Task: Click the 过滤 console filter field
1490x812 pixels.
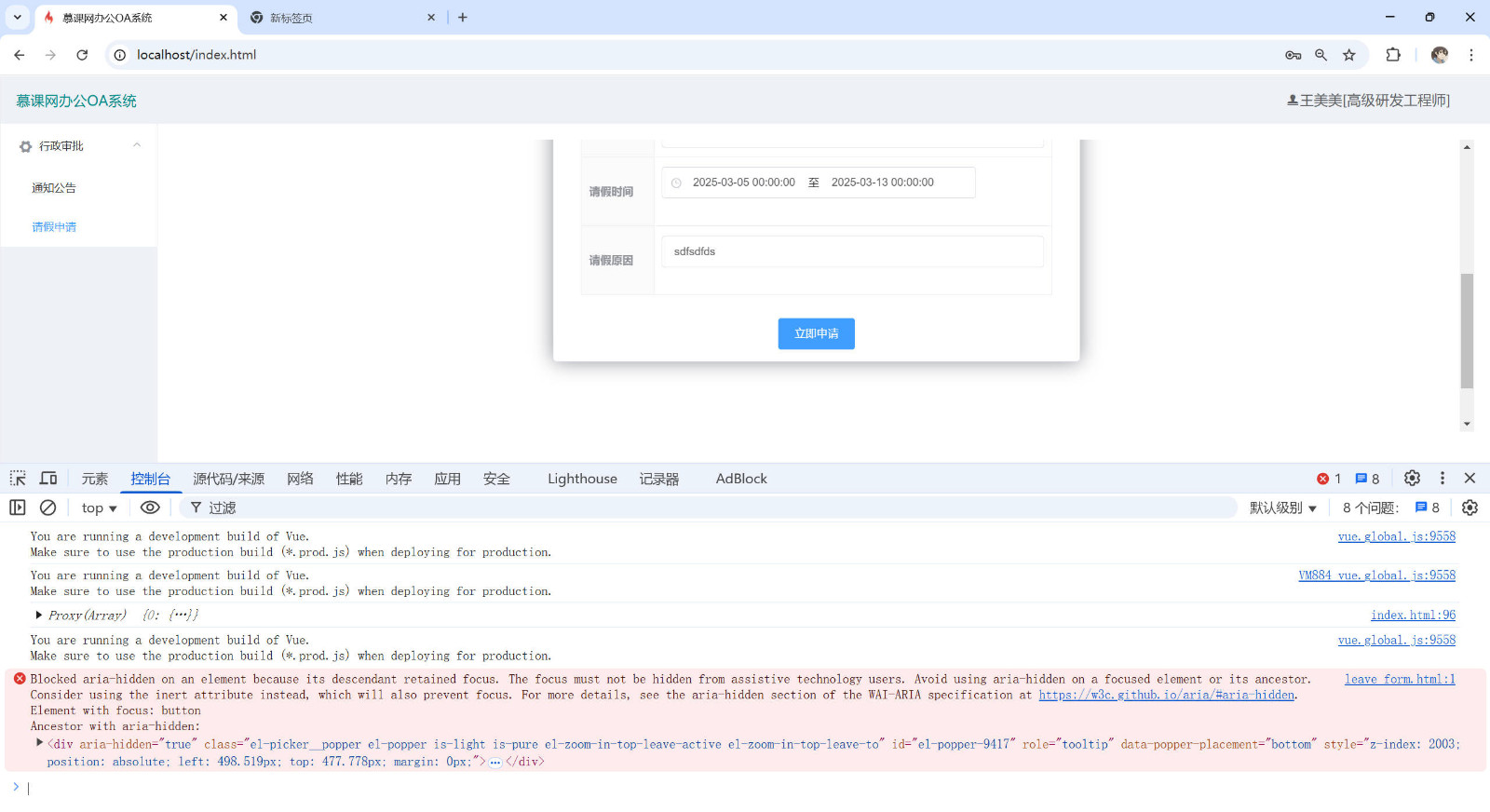Action: tap(708, 507)
